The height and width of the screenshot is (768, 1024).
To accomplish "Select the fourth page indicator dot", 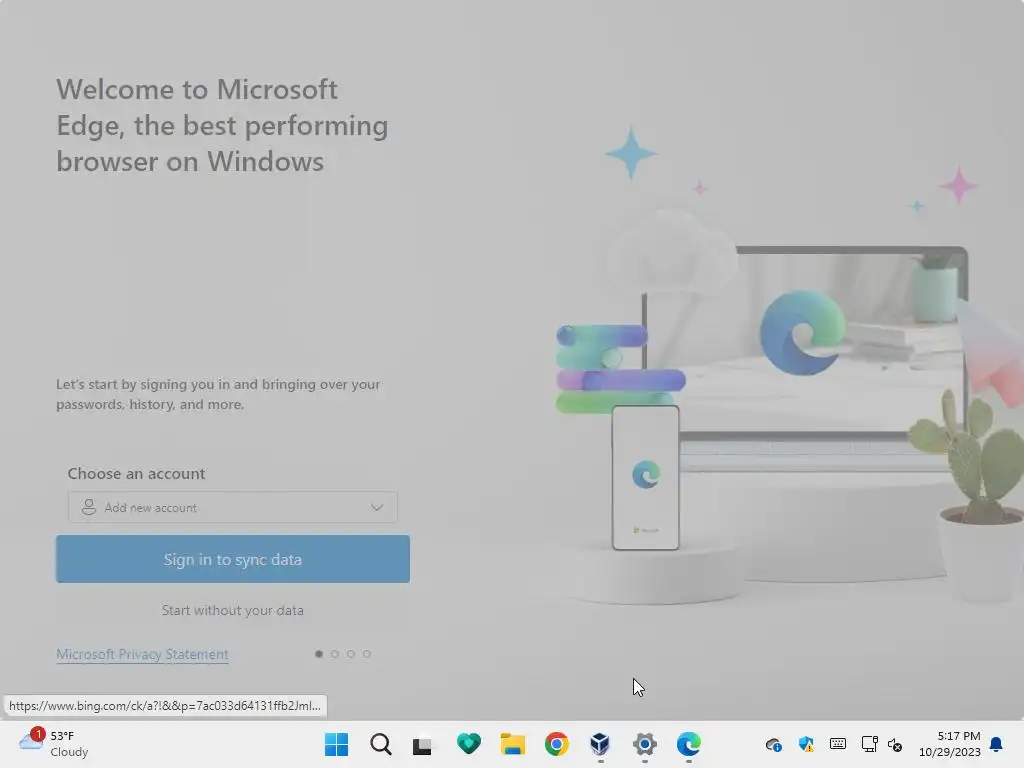I will click(x=367, y=654).
